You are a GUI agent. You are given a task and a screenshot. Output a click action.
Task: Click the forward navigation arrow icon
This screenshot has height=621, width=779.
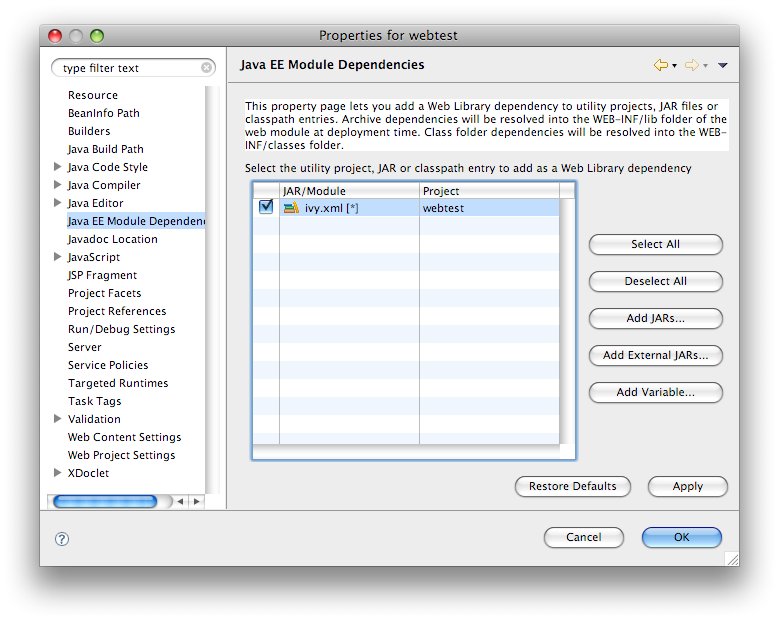[x=691, y=65]
